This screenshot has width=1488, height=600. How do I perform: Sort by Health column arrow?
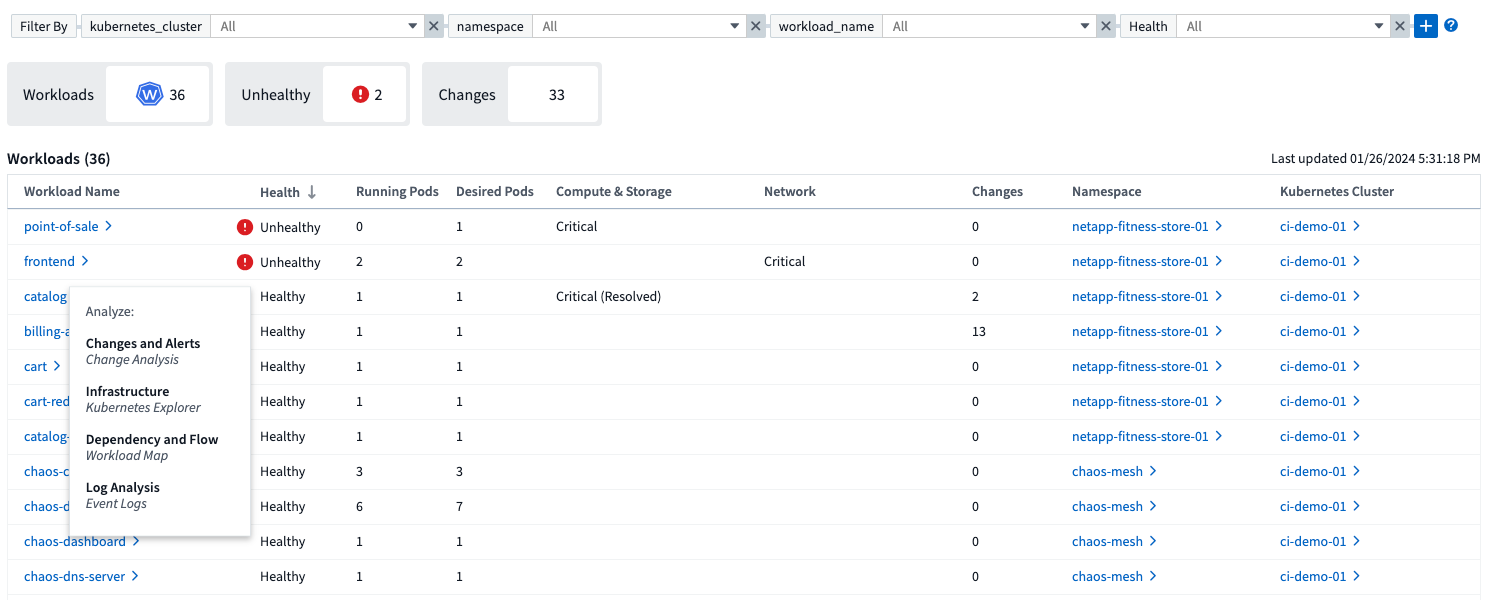312,192
